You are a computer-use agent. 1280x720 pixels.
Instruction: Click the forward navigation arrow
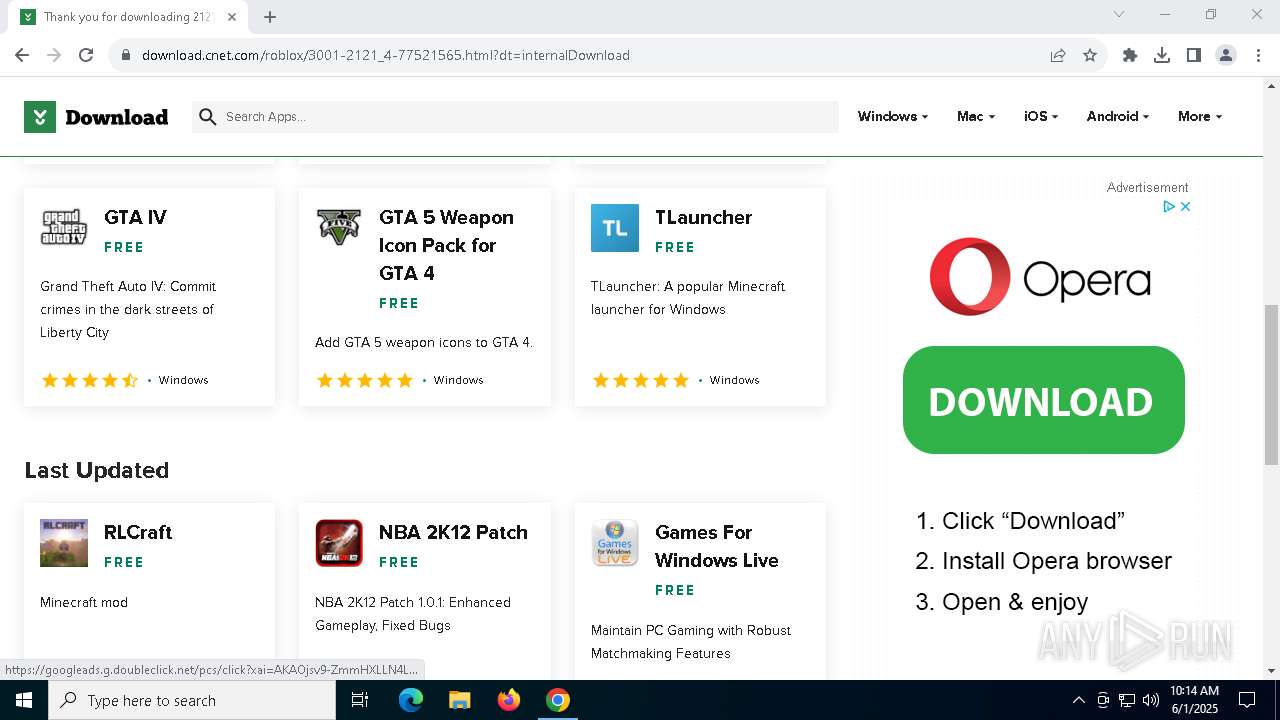coord(54,55)
